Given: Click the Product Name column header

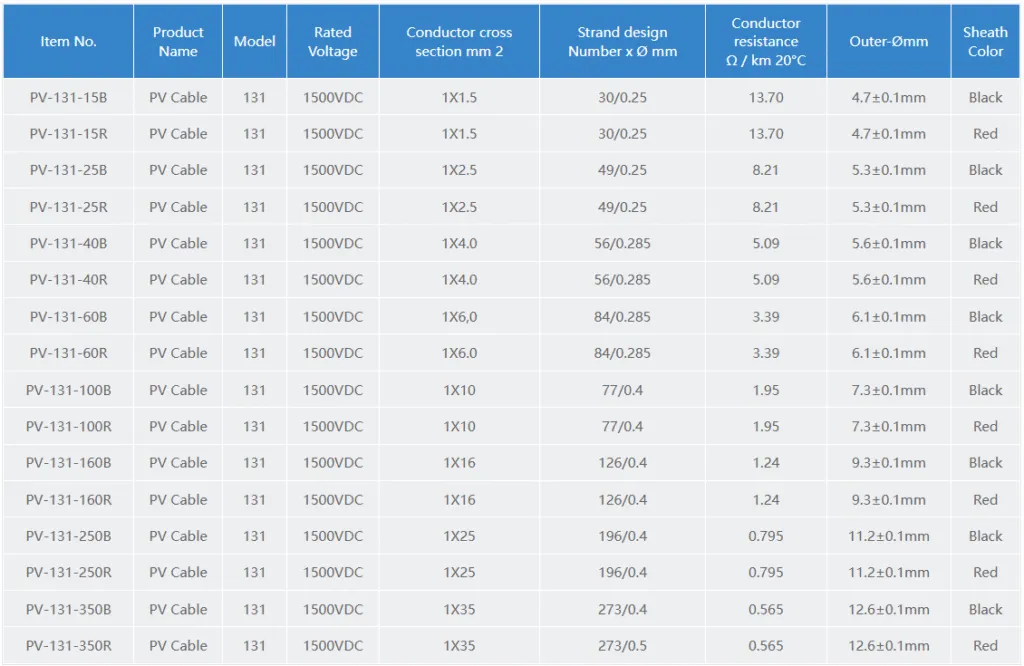Looking at the screenshot, I should click(178, 42).
